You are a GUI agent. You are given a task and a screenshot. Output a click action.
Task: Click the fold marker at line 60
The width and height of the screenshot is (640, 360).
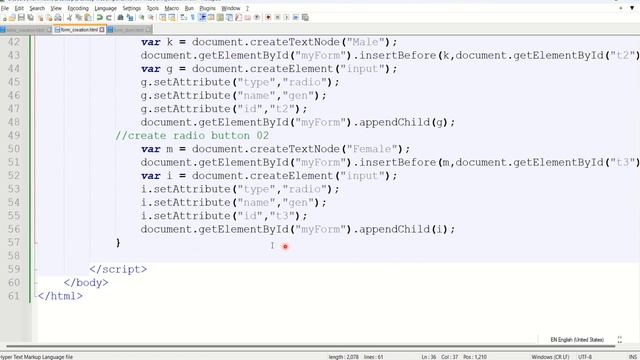pyautogui.click(x=36, y=283)
